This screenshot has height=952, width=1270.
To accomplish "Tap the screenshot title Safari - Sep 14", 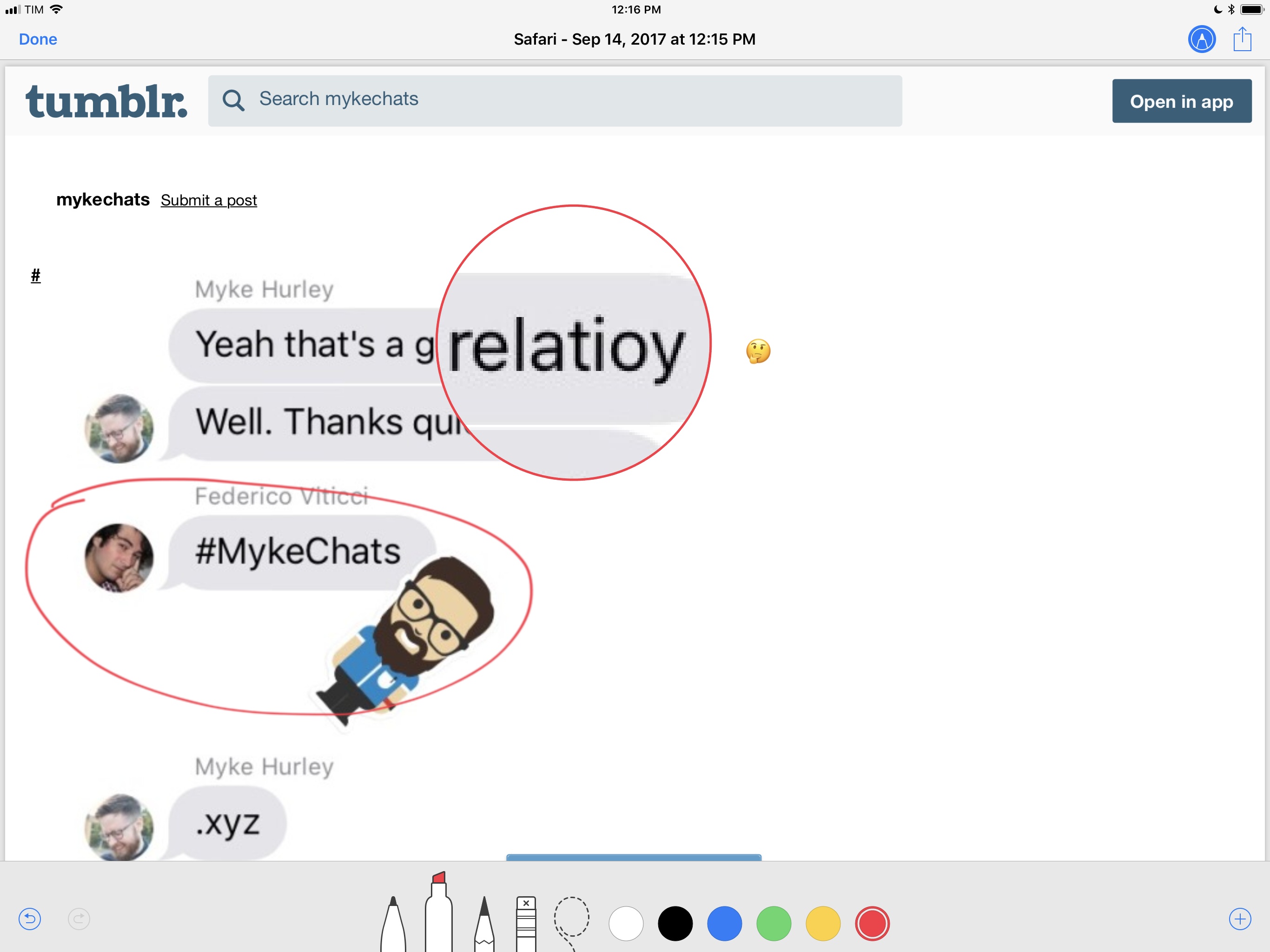I will click(x=635, y=39).
